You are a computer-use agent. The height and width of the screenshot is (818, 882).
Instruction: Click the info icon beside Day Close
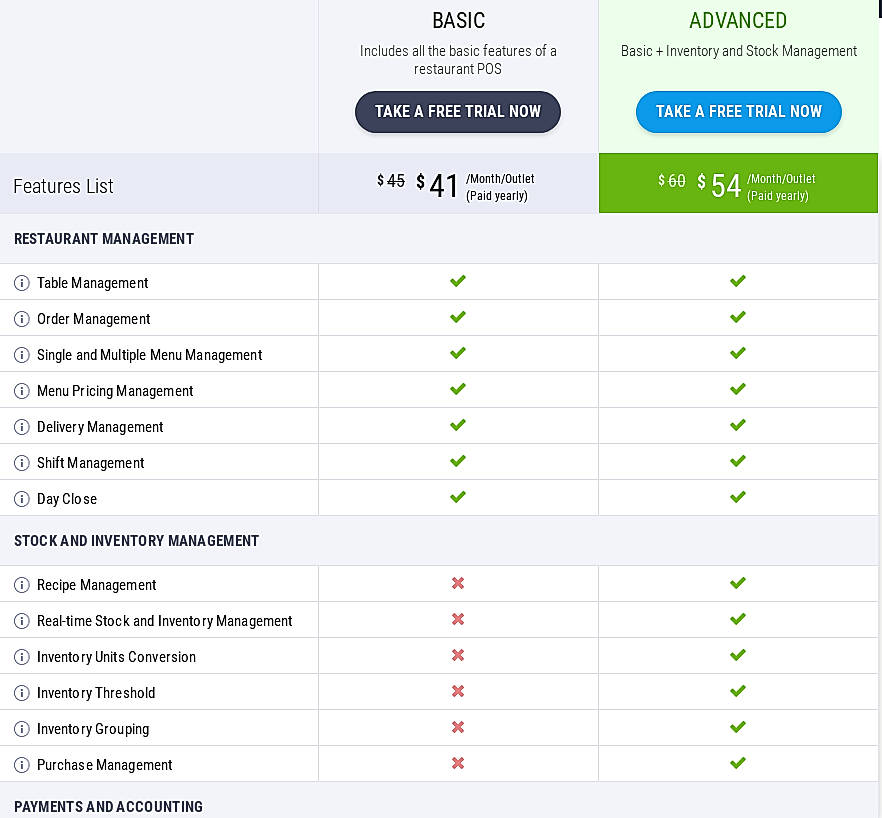(x=22, y=499)
